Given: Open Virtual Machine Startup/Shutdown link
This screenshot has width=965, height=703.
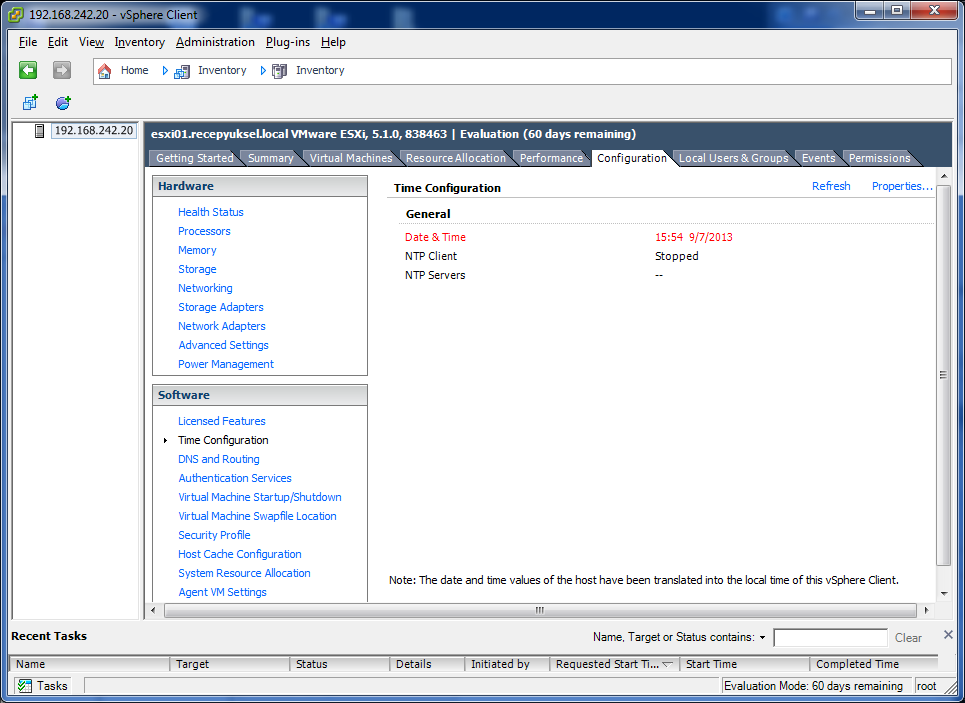Looking at the screenshot, I should [260, 497].
